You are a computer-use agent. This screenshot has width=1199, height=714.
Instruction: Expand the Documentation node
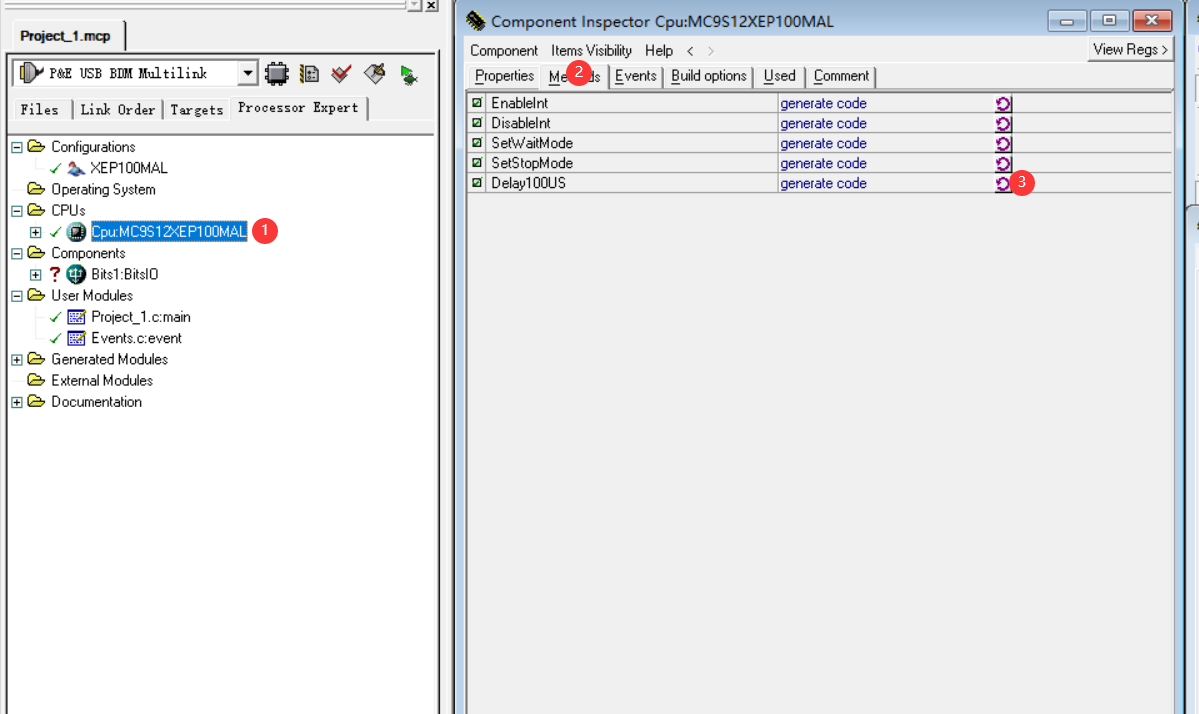pos(17,402)
